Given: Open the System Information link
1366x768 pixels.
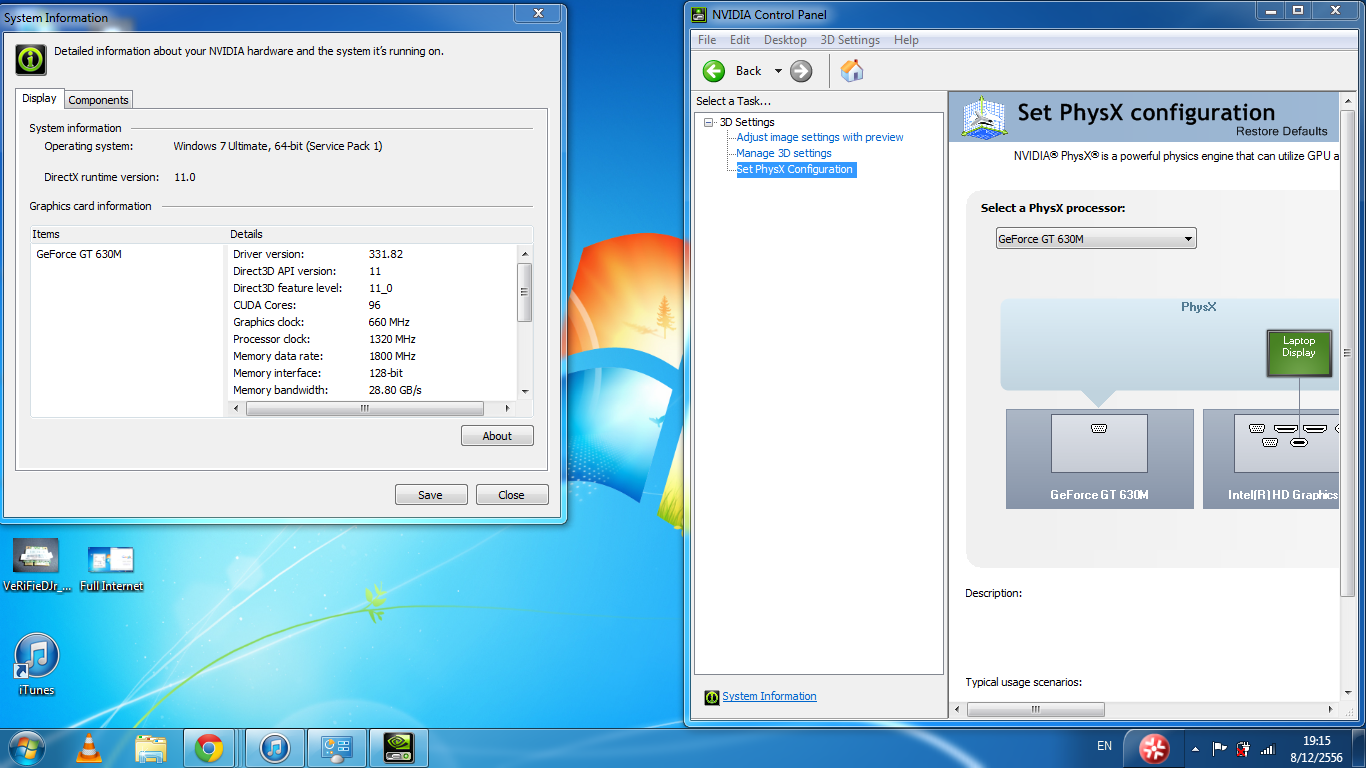Looking at the screenshot, I should pyautogui.click(x=769, y=696).
